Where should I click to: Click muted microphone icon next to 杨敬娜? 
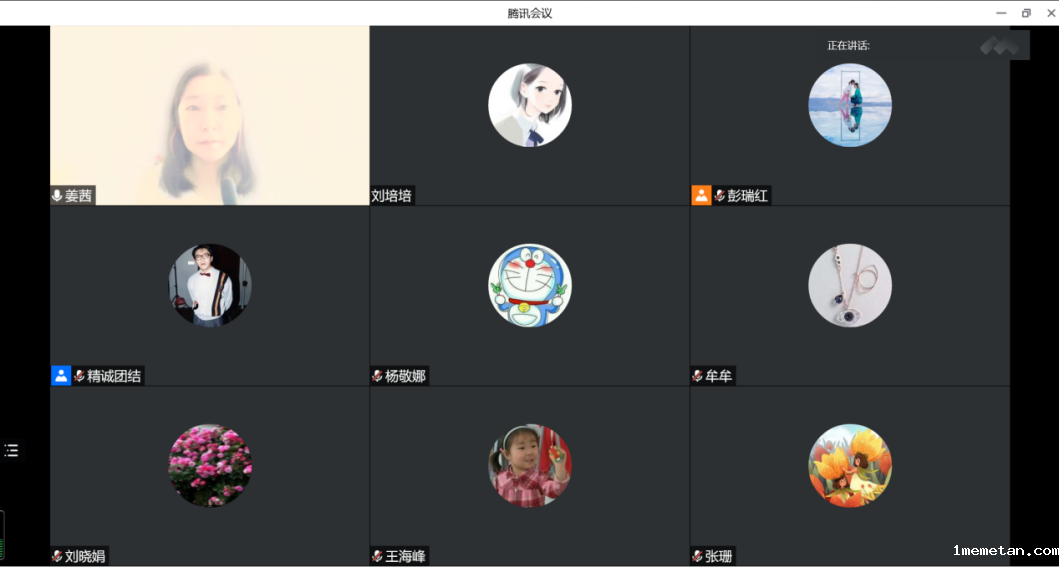point(378,376)
